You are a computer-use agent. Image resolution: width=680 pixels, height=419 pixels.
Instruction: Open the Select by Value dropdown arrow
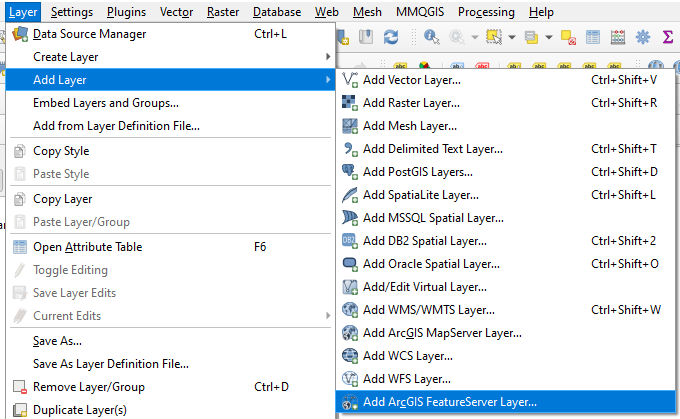pyautogui.click(x=549, y=37)
